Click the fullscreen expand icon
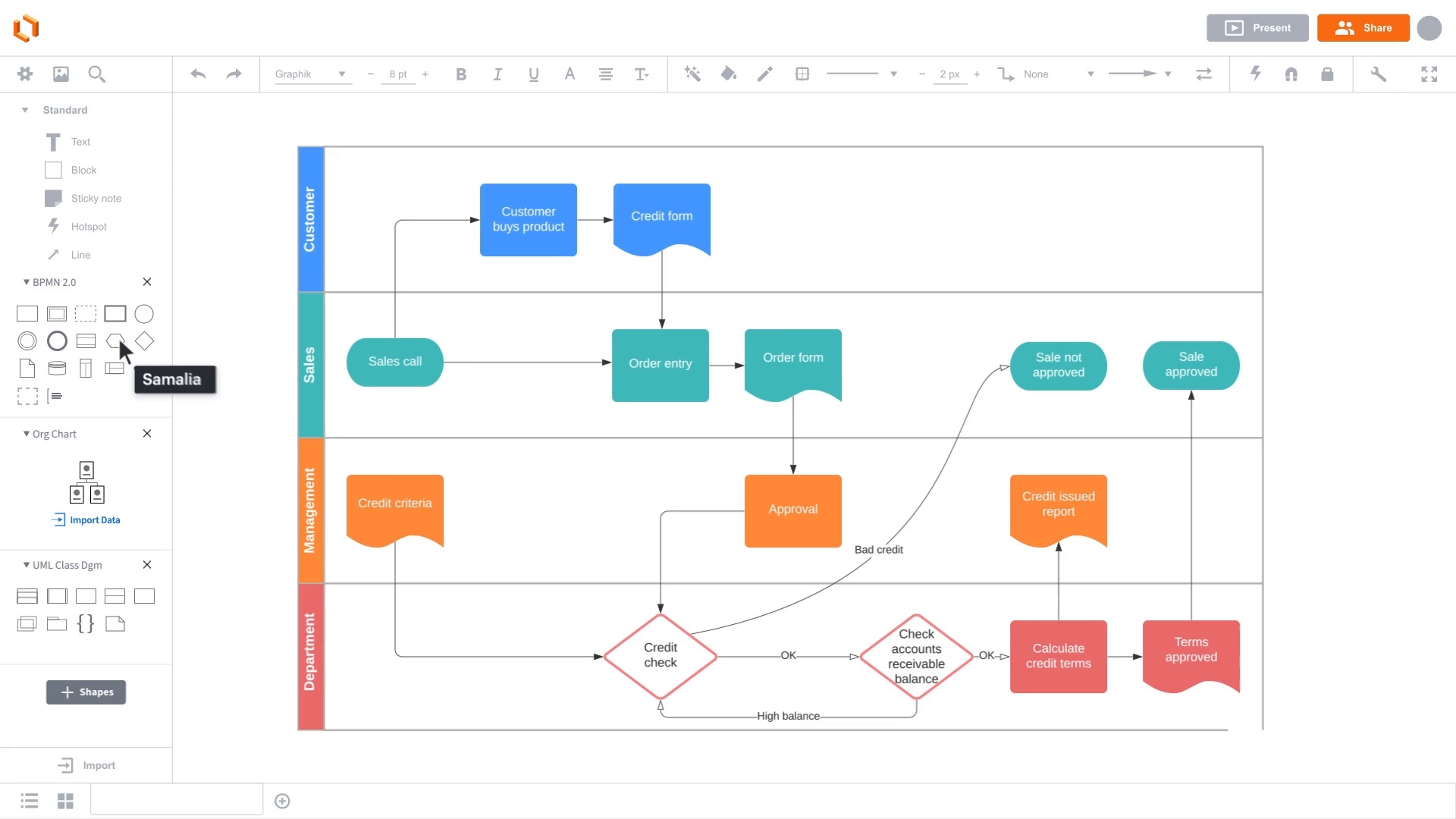Screen dimensions: 1456x819 point(1429,74)
